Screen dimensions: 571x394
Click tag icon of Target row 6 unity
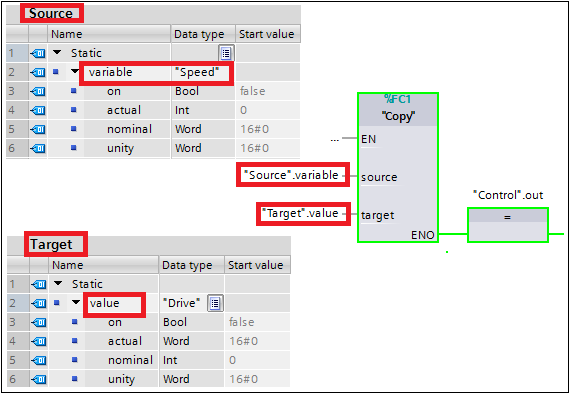pos(39,379)
